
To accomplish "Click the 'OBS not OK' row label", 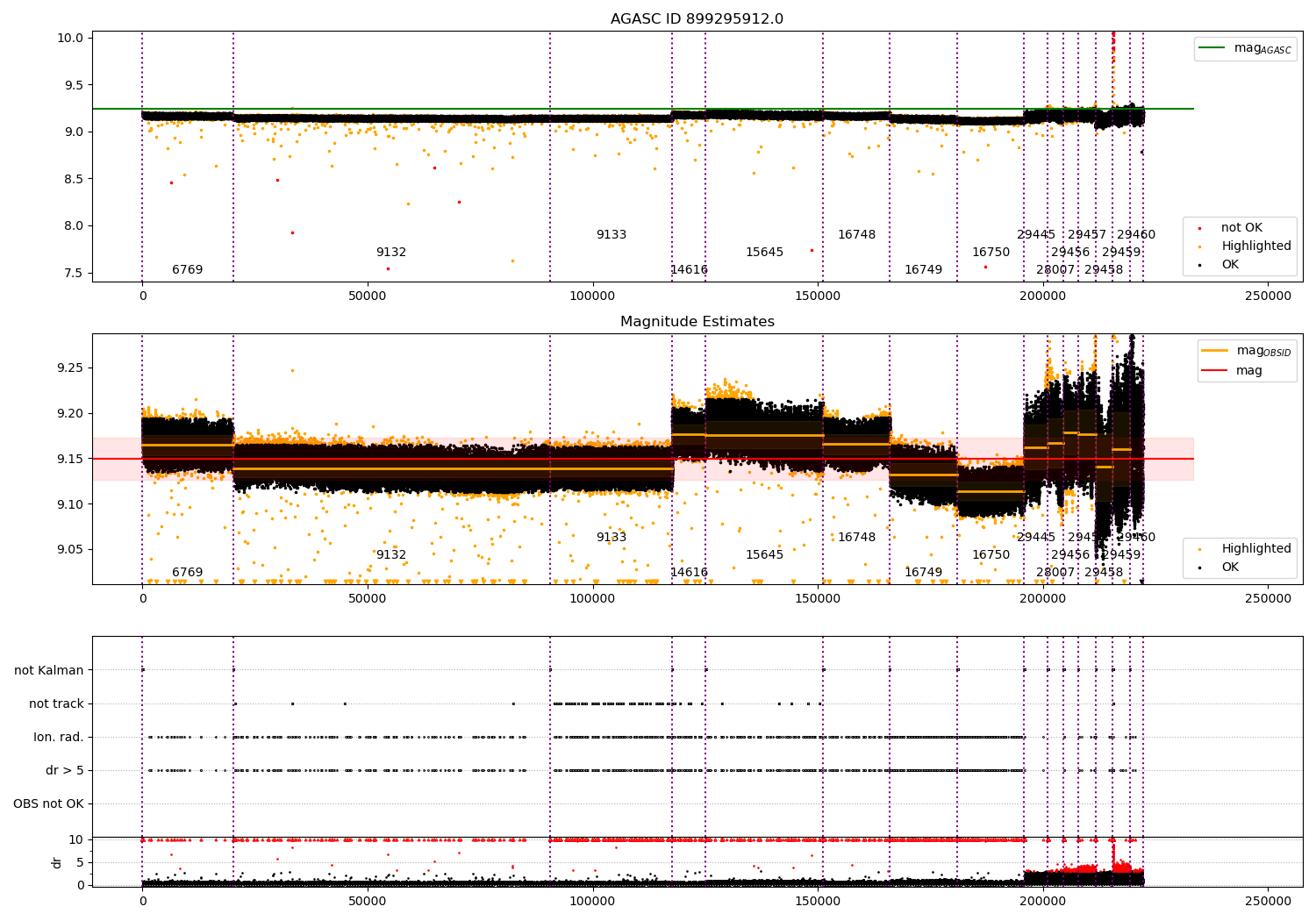I will coord(48,803).
